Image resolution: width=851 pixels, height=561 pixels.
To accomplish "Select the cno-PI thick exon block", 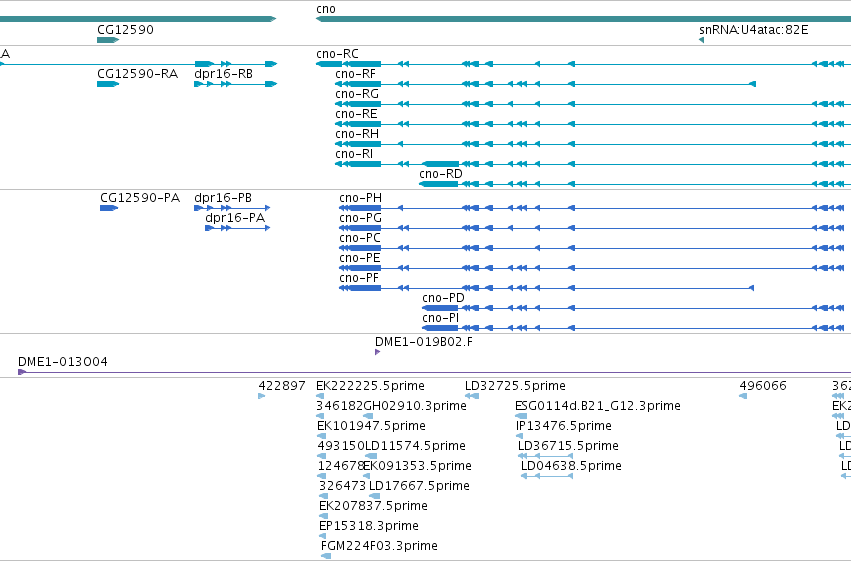I will click(440, 328).
